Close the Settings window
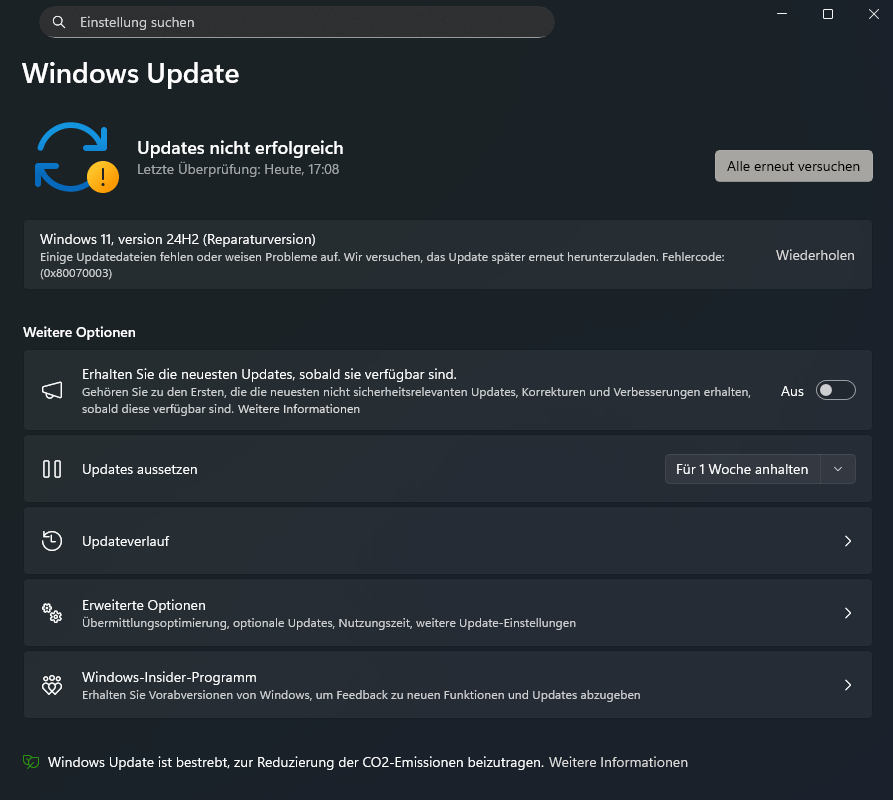 click(874, 14)
